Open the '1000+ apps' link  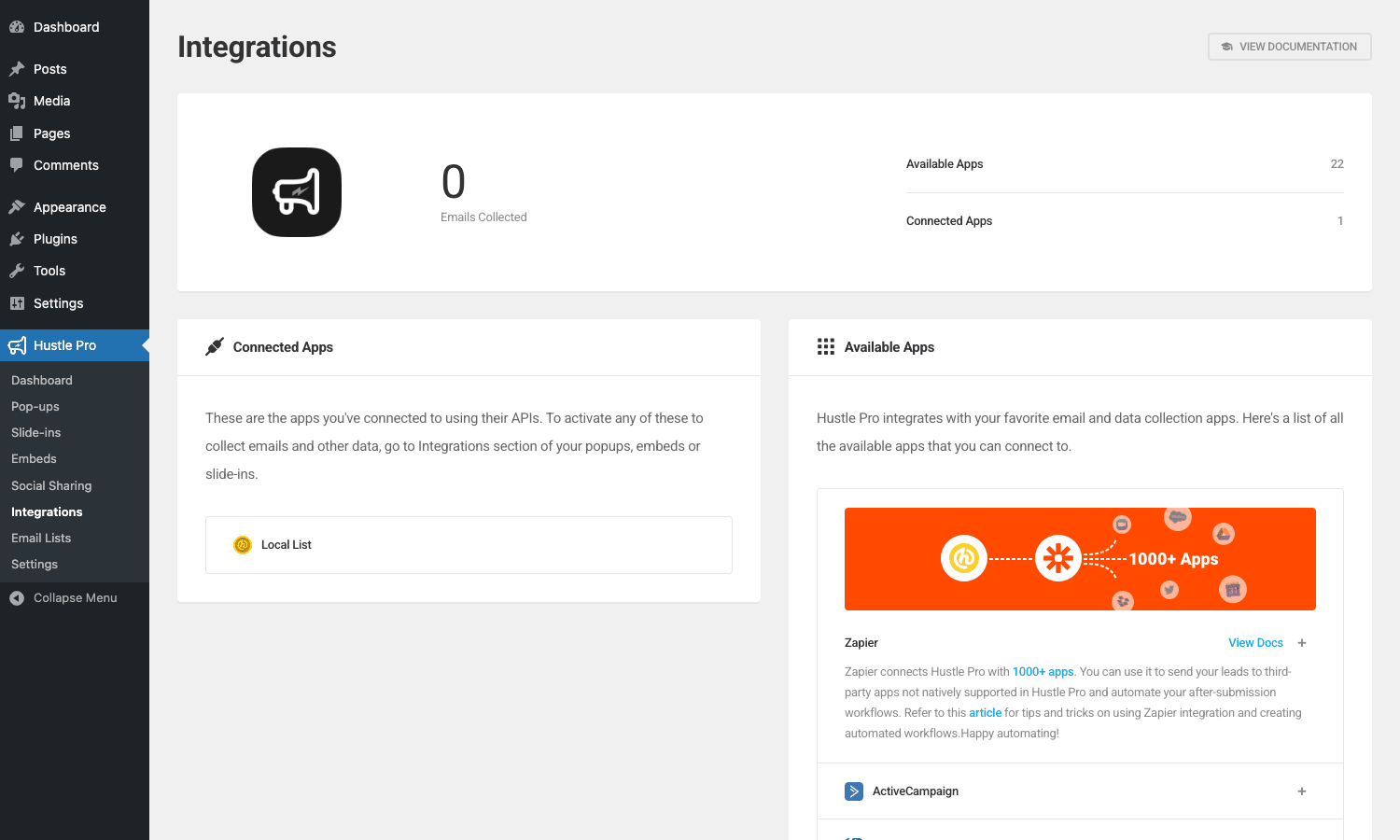tap(1043, 672)
